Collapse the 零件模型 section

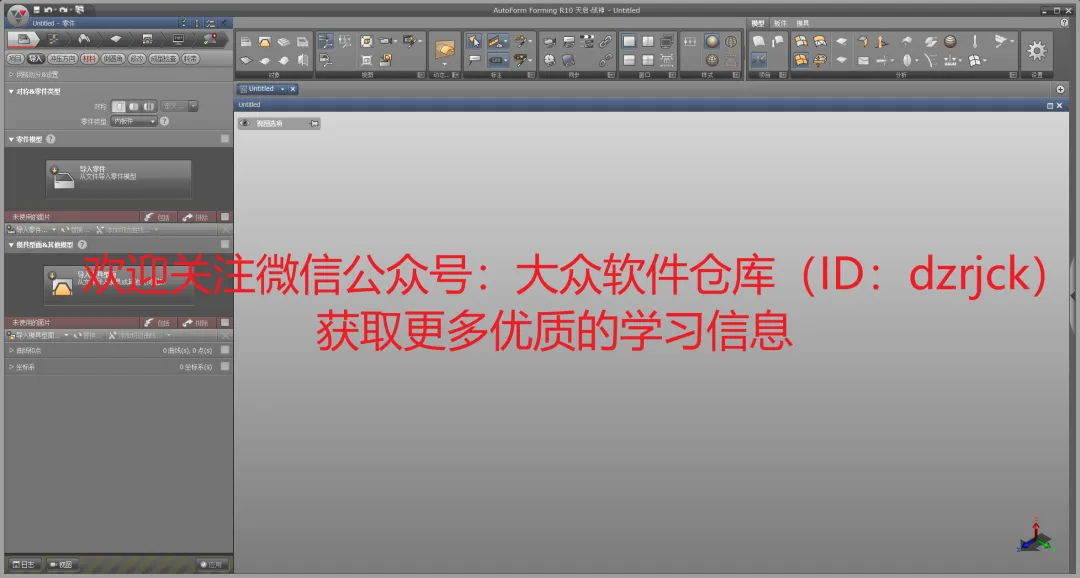11,139
